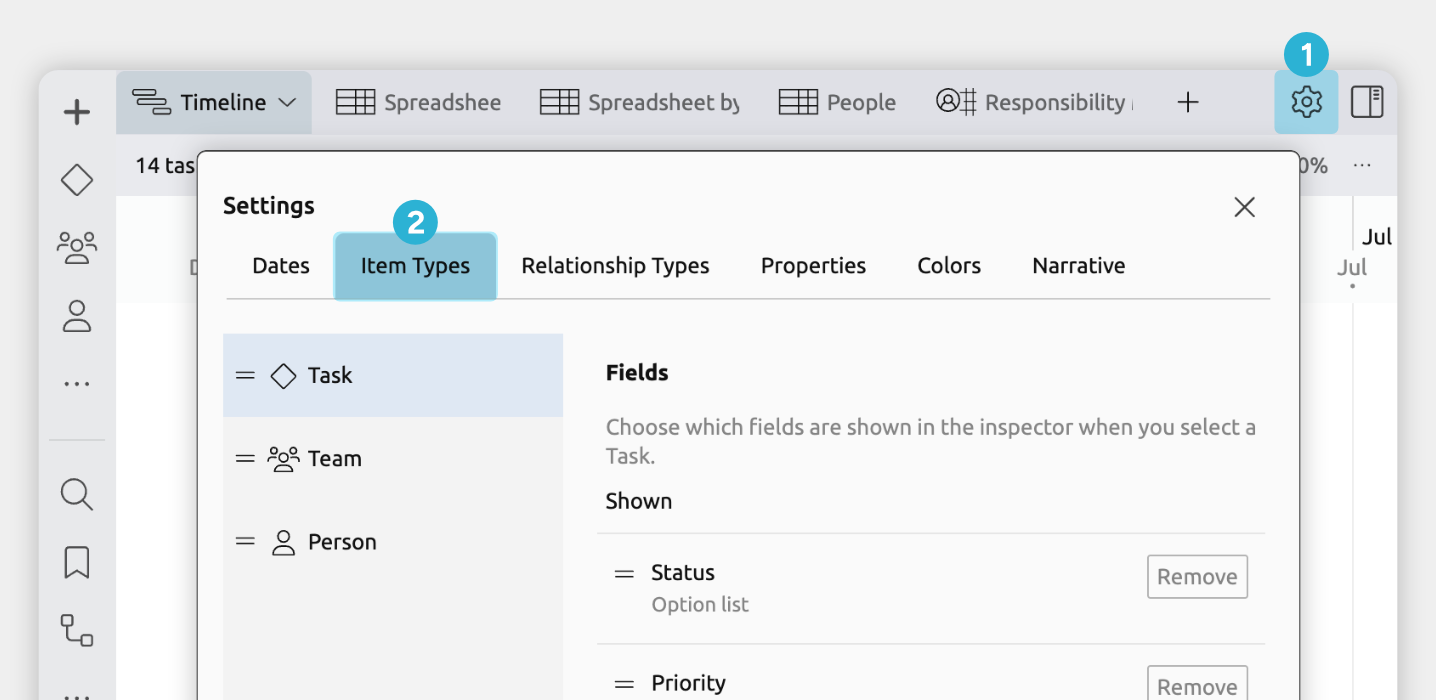Open the settings gear icon
The height and width of the screenshot is (700, 1436).
pos(1306,102)
